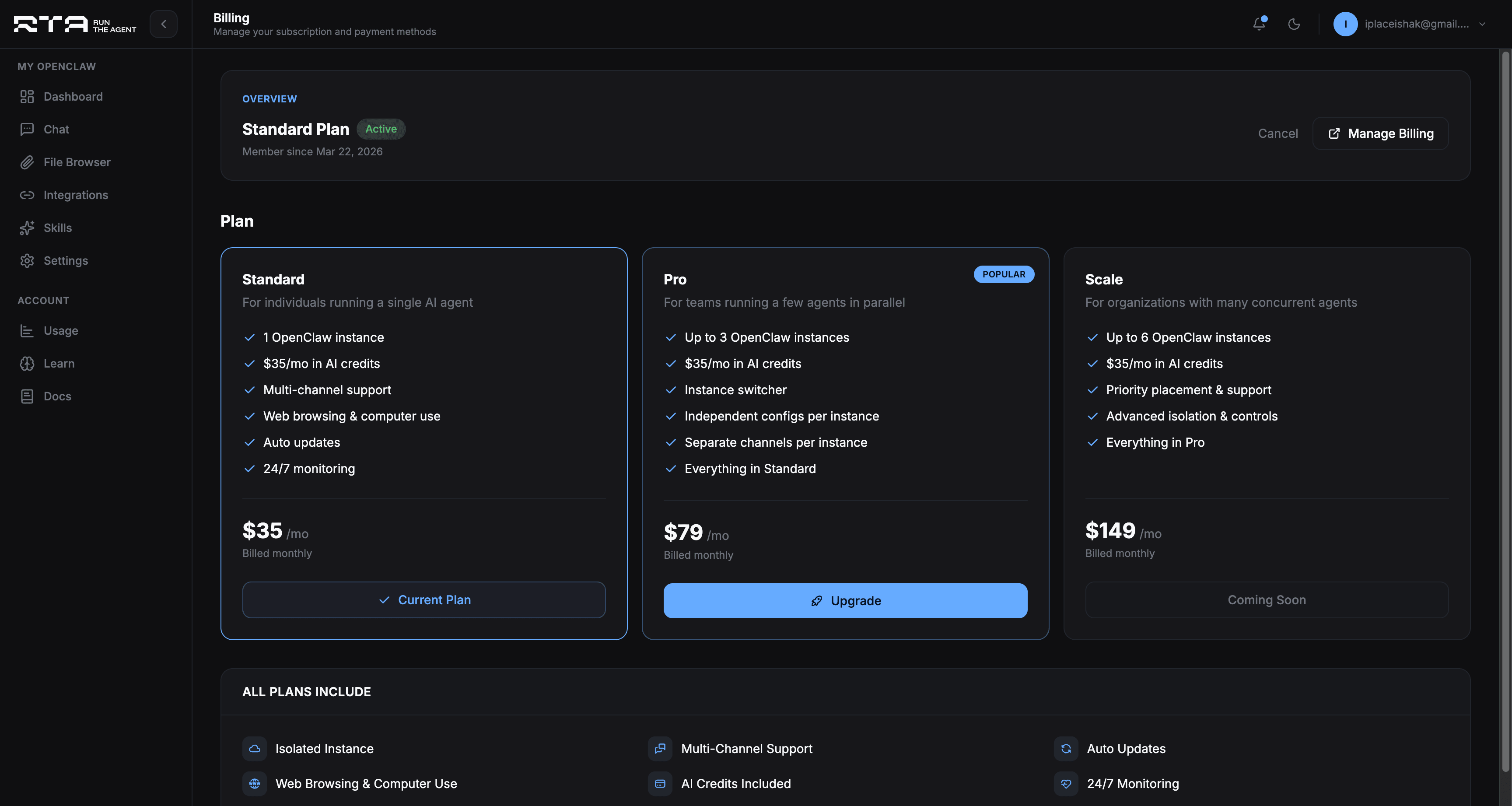1512x806 pixels.
Task: Click "Independent configs per instance" in Pro
Action: (782, 417)
